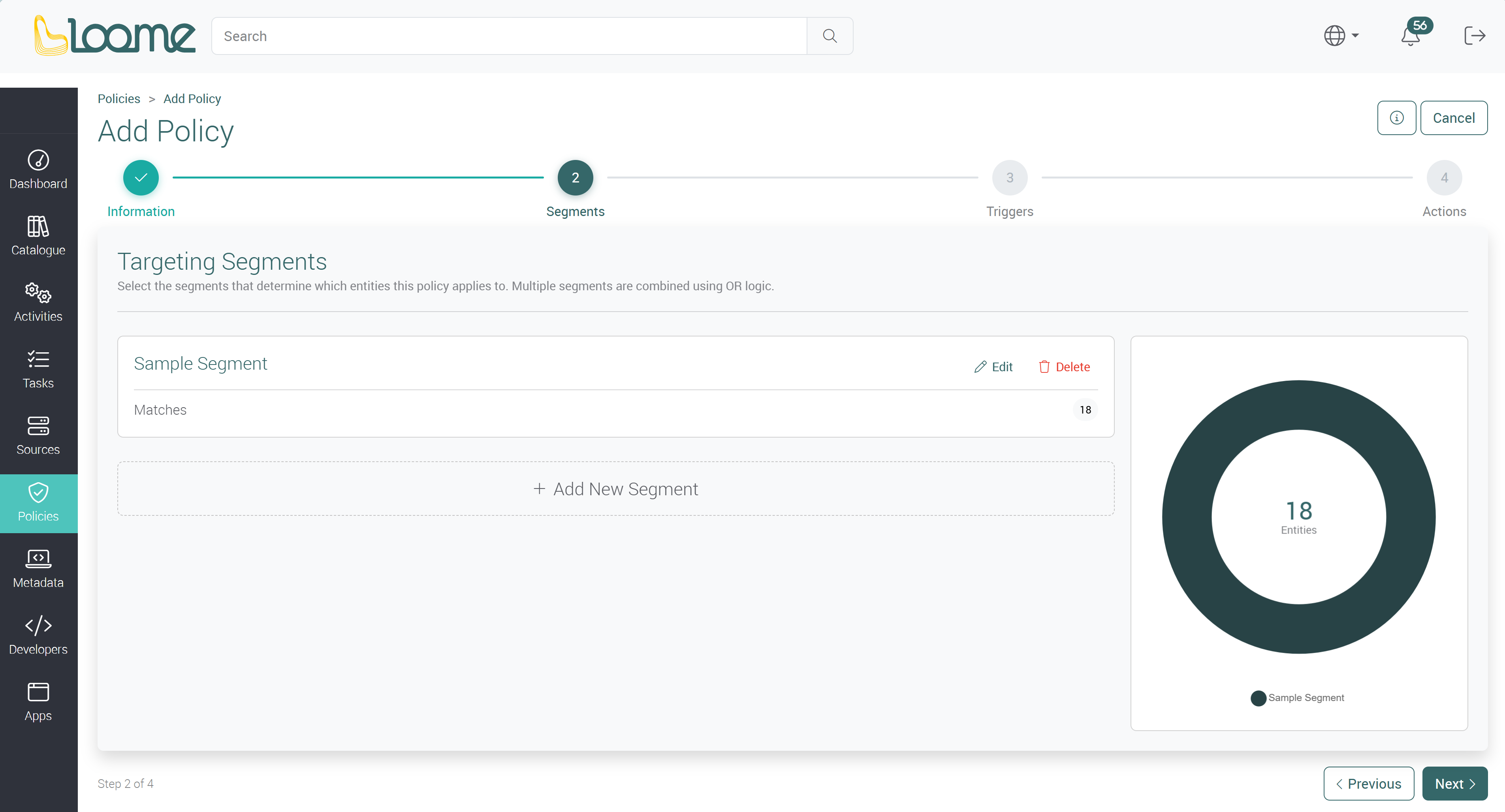Click the Matches count badge 18
The width and height of the screenshot is (1505, 812).
click(x=1085, y=410)
